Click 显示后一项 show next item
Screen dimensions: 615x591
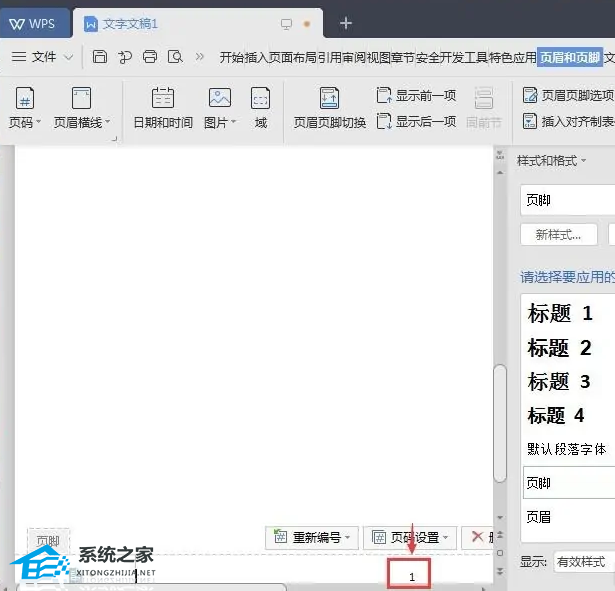tap(416, 122)
